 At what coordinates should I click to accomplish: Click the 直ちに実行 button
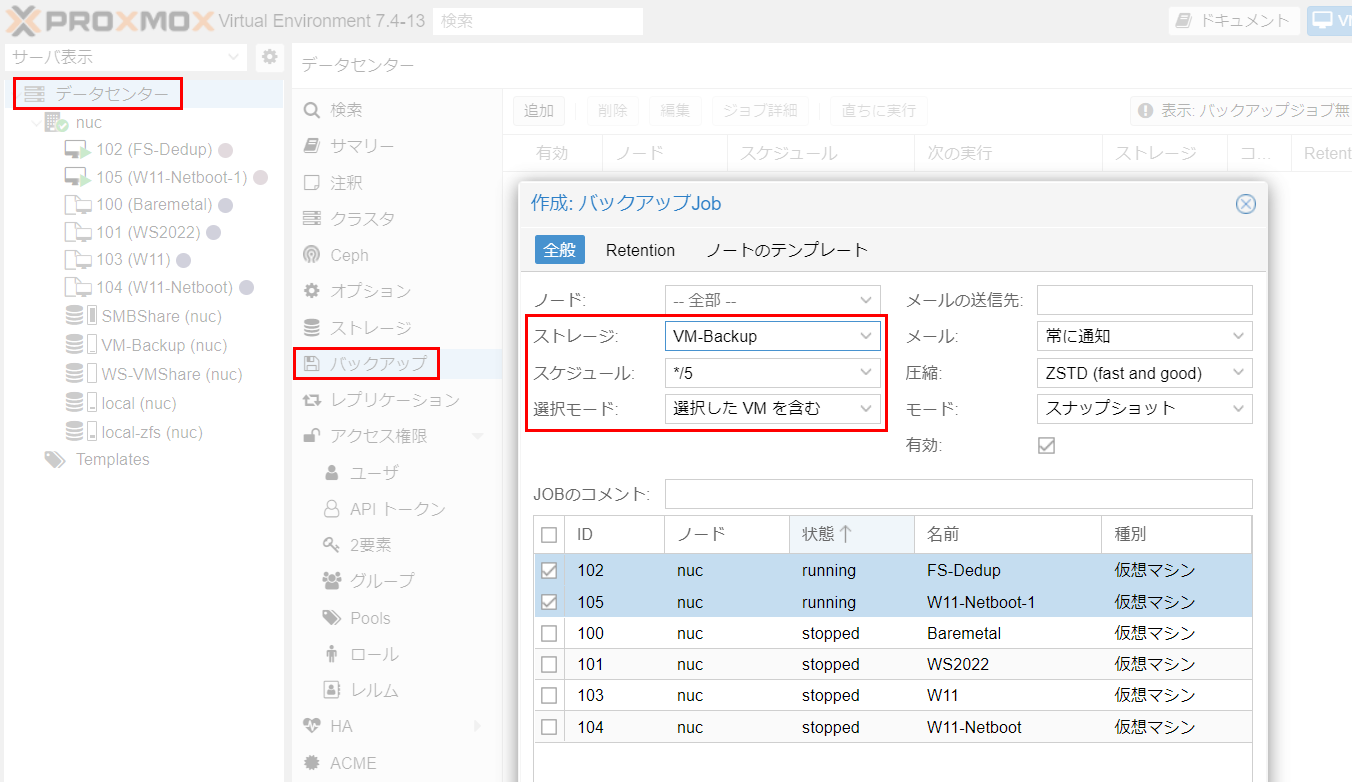coord(878,111)
